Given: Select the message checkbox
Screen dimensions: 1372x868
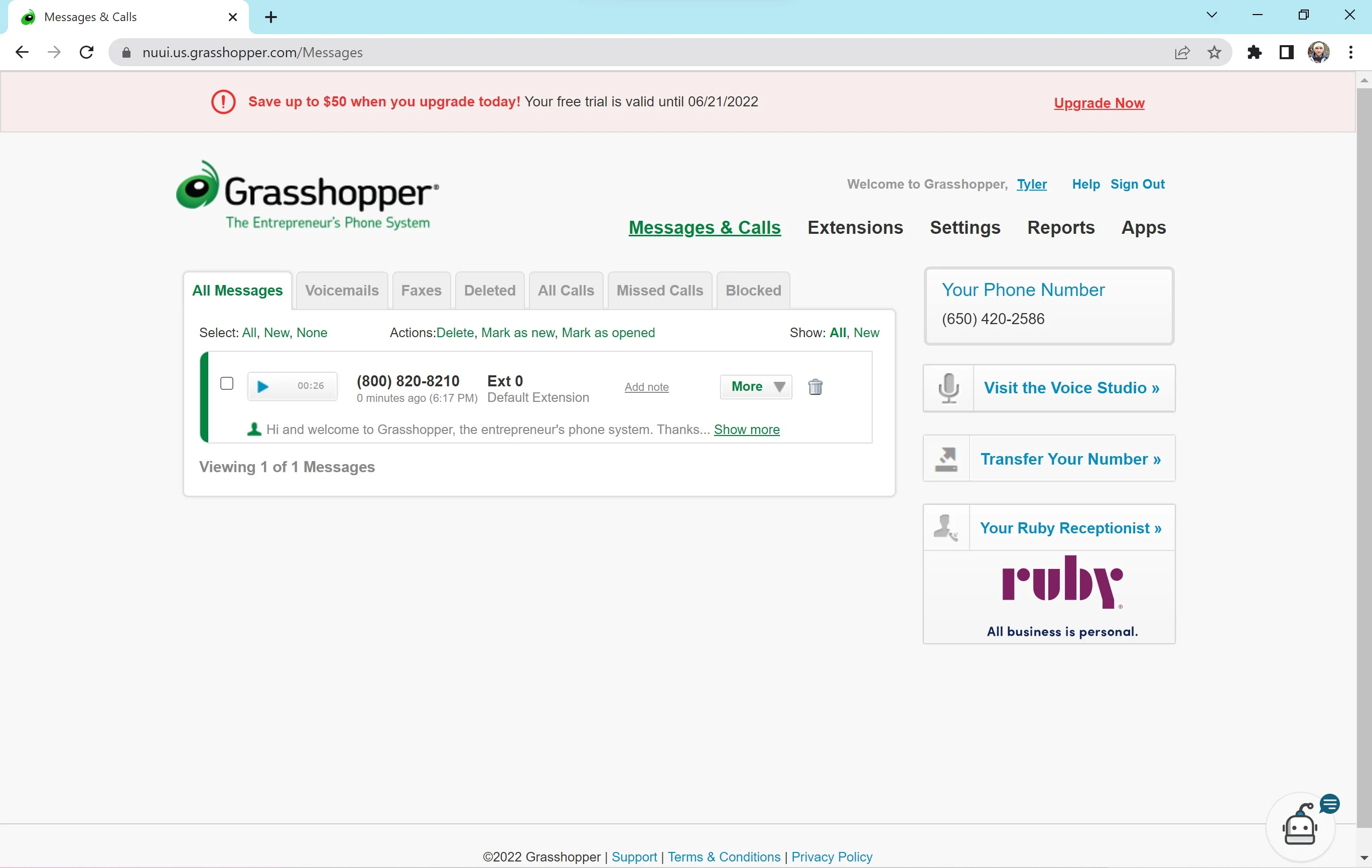Looking at the screenshot, I should tap(226, 383).
